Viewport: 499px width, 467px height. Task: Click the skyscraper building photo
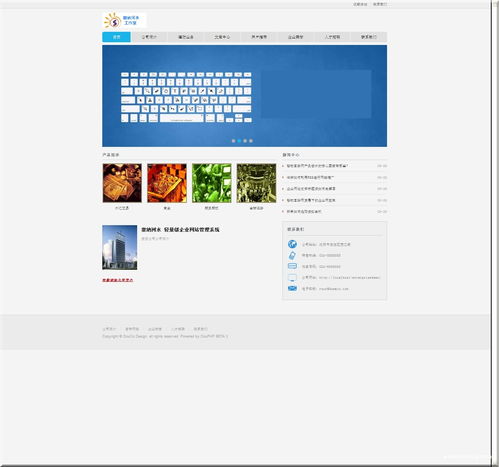pyautogui.click(x=120, y=247)
